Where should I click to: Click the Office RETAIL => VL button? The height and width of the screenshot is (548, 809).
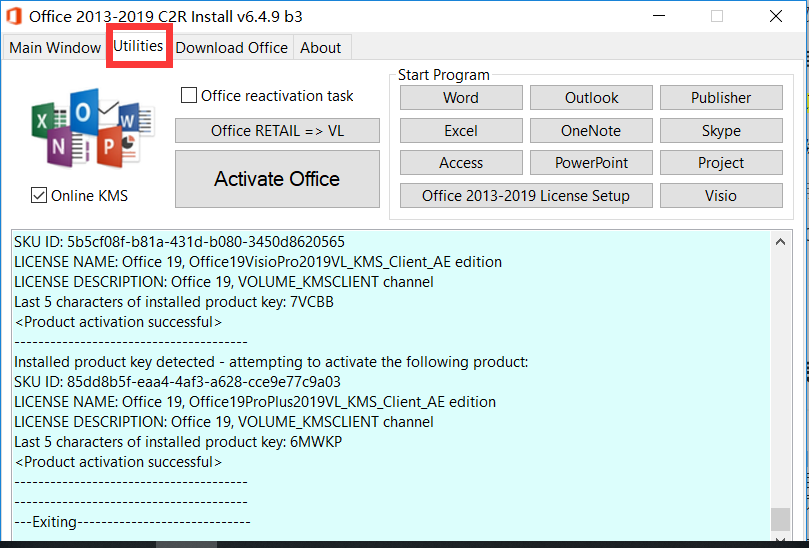click(277, 131)
